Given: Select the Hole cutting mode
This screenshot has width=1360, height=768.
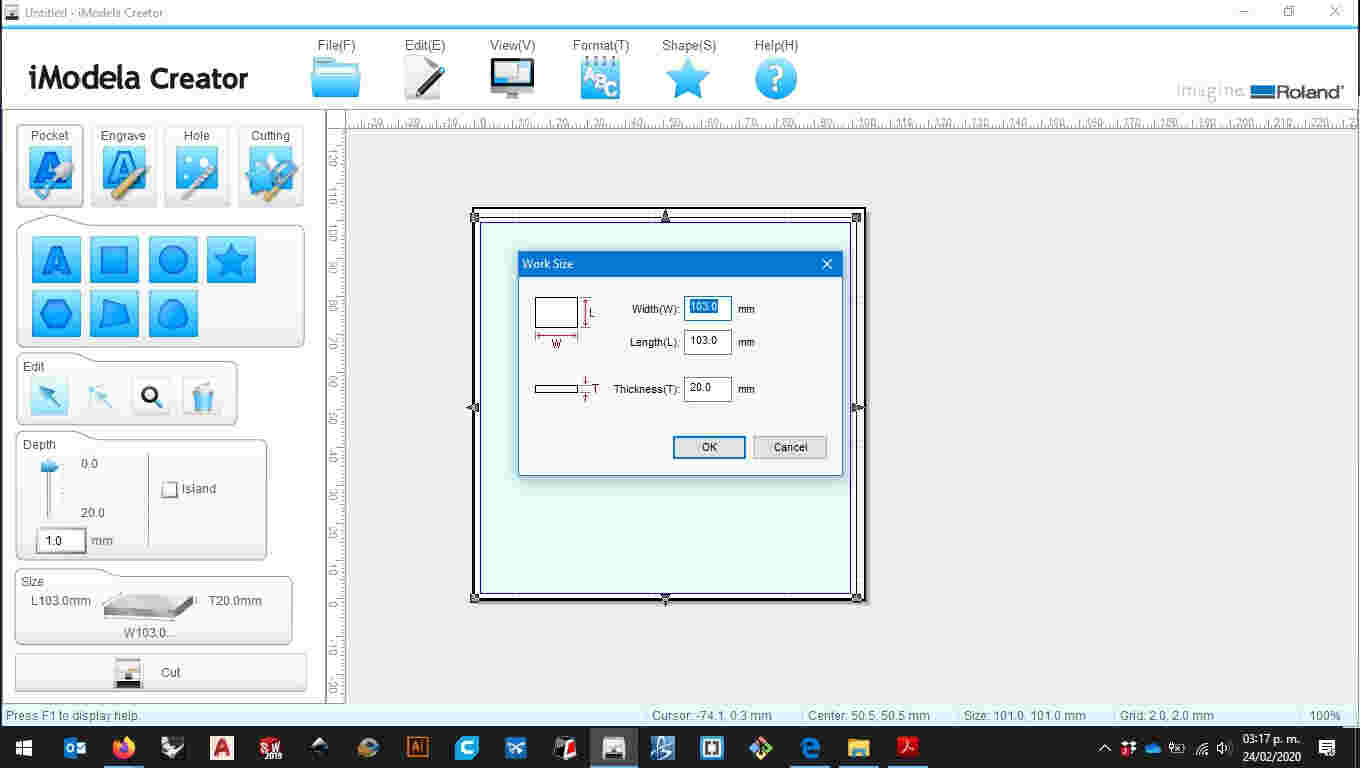Looking at the screenshot, I should pyautogui.click(x=197, y=166).
